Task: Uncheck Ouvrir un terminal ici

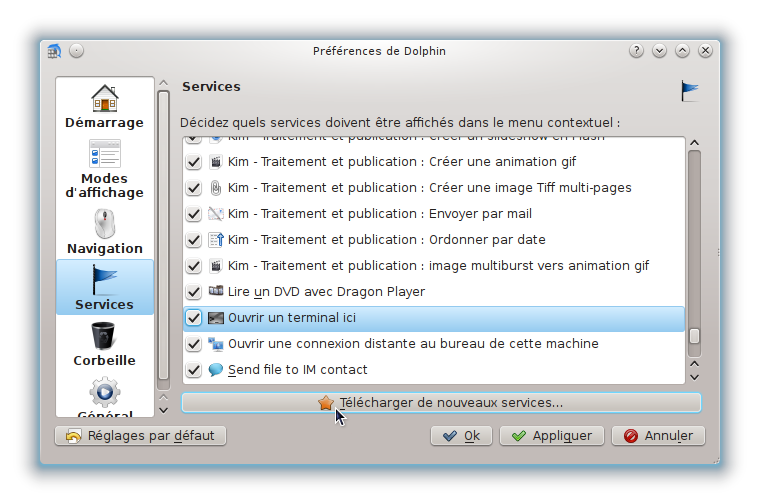Action: point(193,318)
